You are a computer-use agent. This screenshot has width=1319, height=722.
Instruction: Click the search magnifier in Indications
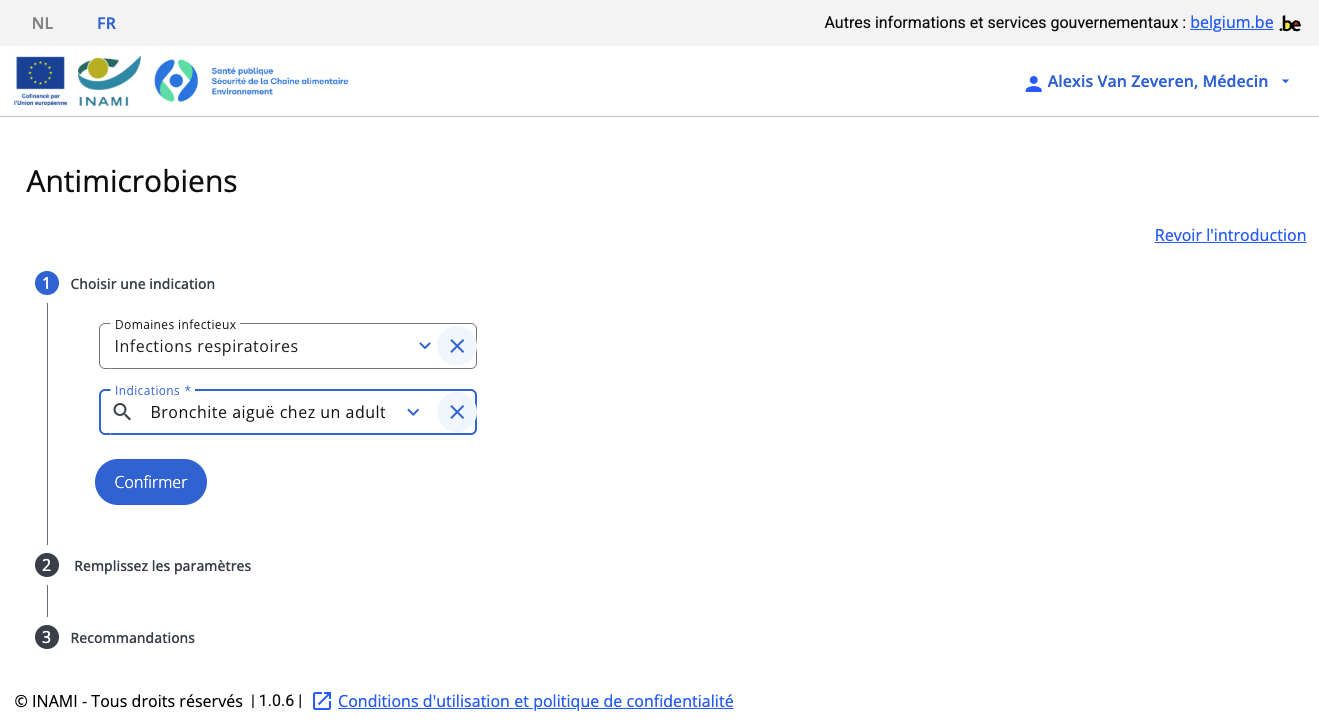click(x=122, y=412)
